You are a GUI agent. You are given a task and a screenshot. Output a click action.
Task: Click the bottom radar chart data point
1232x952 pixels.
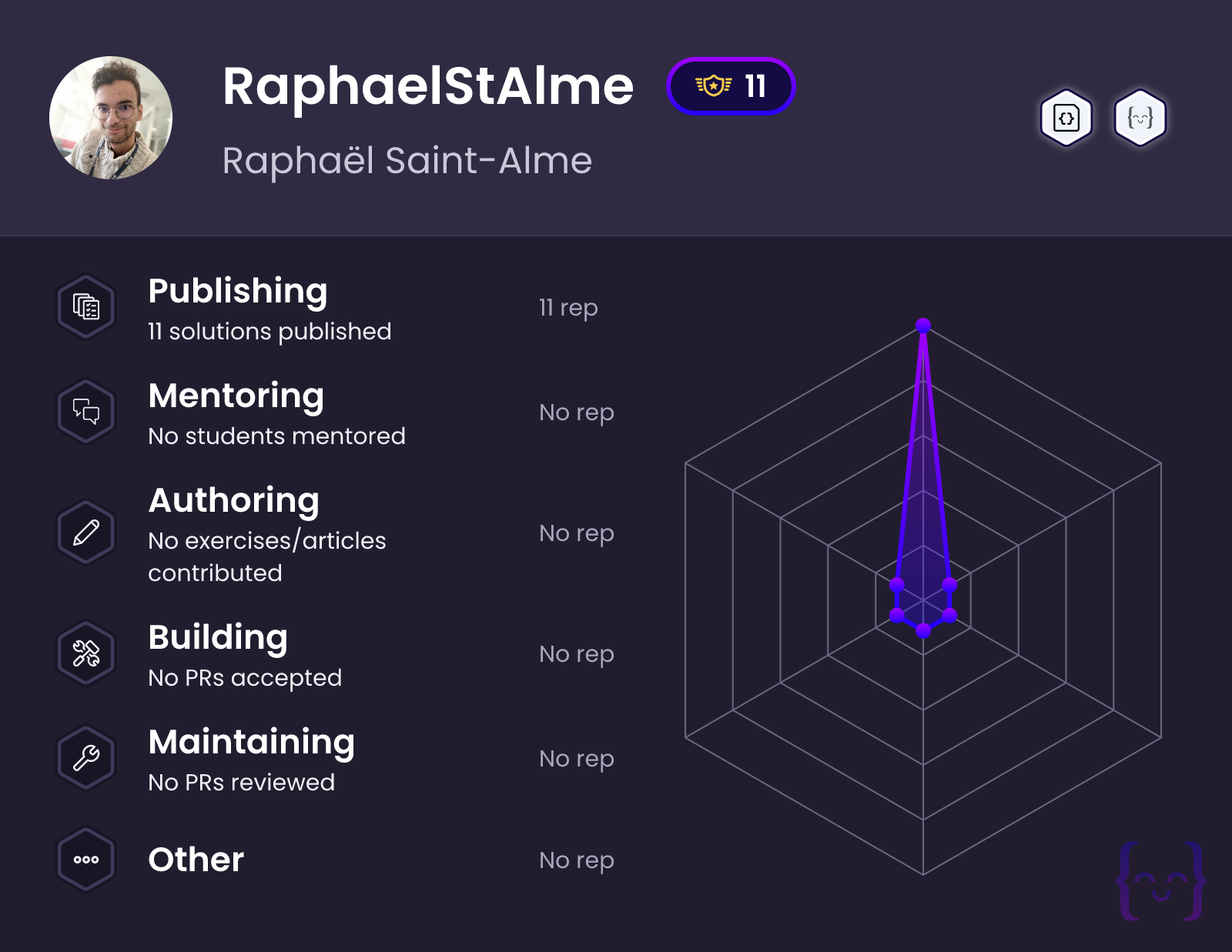point(923,631)
